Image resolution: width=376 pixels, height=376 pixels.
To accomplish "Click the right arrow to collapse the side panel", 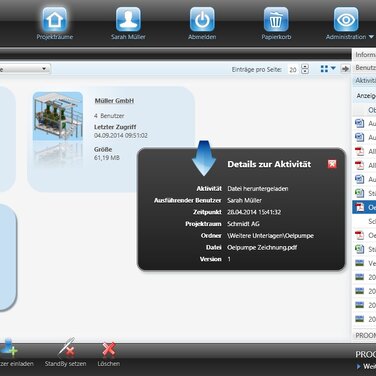I will 345,69.
